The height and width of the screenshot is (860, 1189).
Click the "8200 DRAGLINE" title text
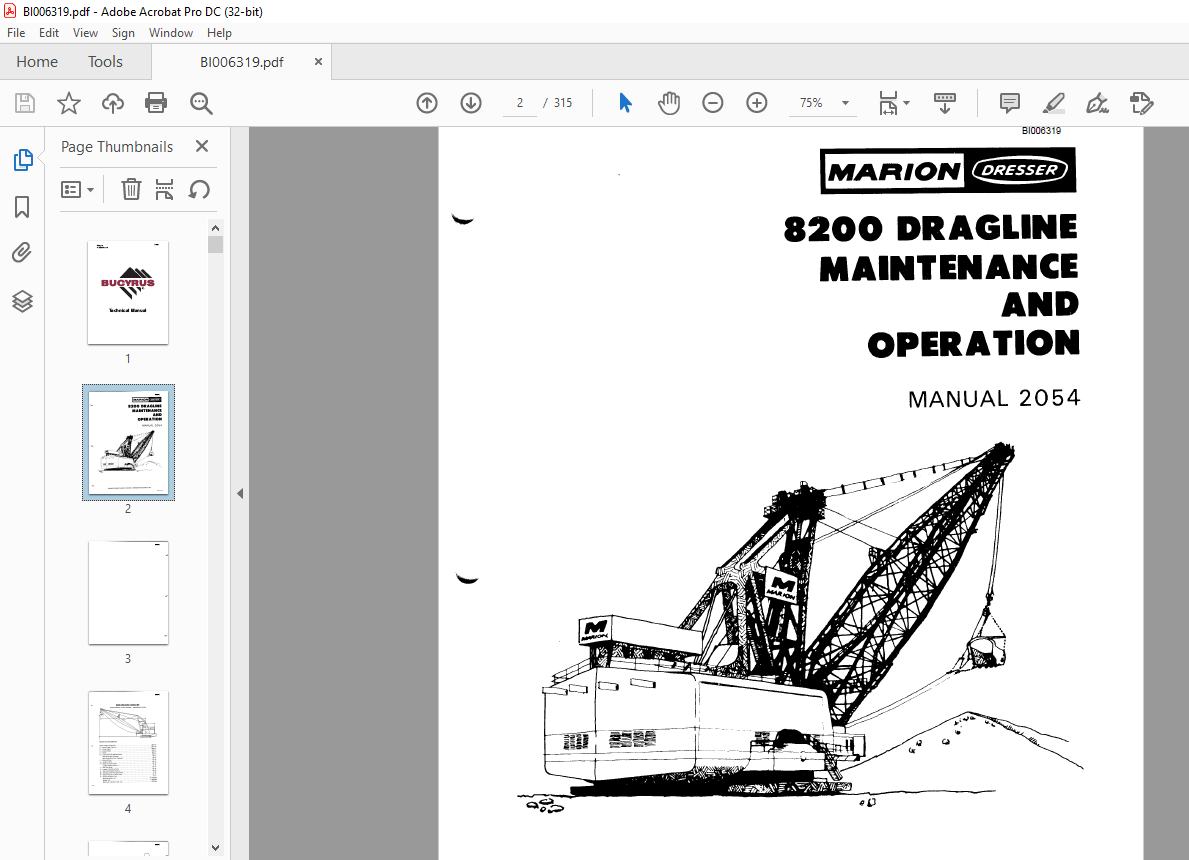(x=930, y=228)
